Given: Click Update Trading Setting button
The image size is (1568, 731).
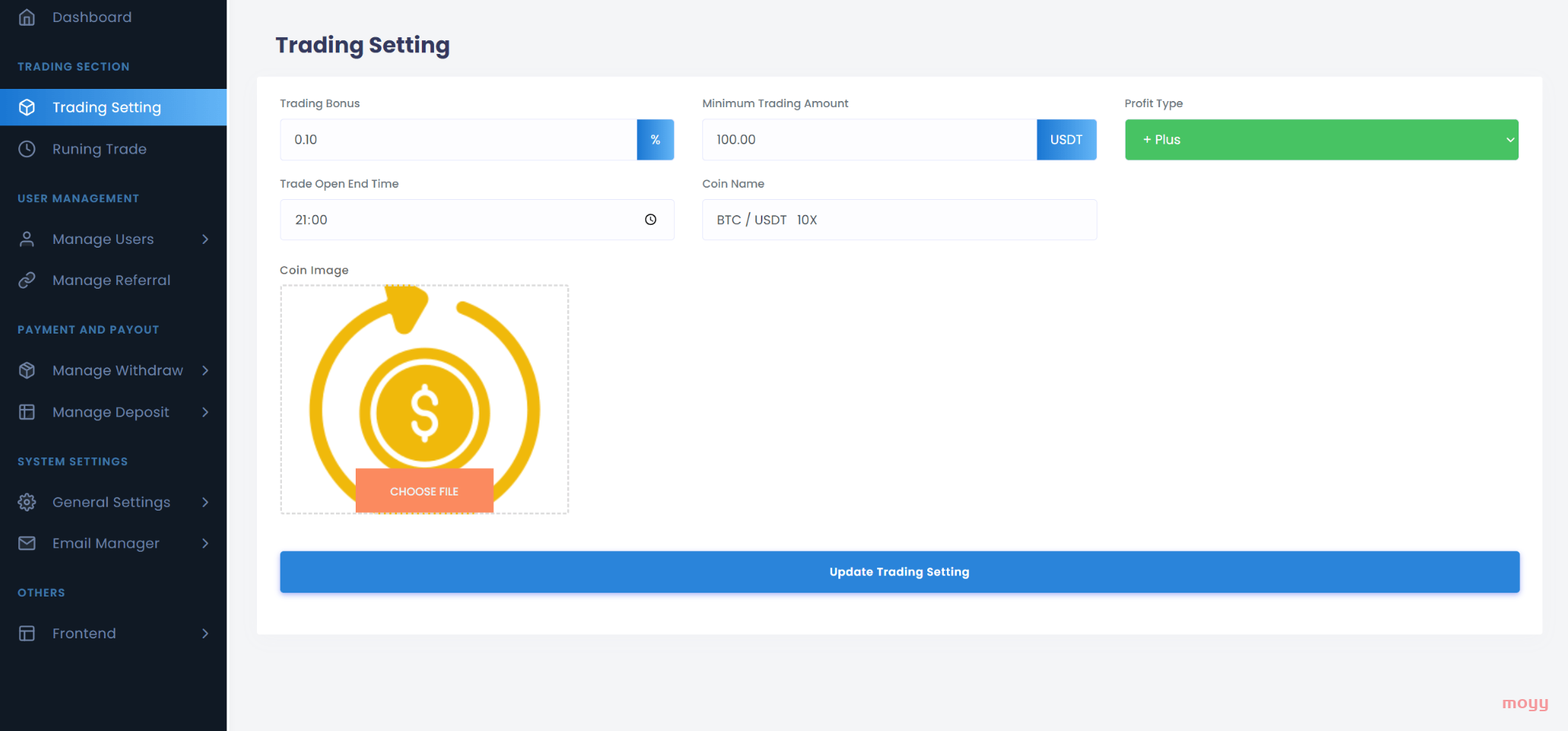Looking at the screenshot, I should (x=900, y=572).
